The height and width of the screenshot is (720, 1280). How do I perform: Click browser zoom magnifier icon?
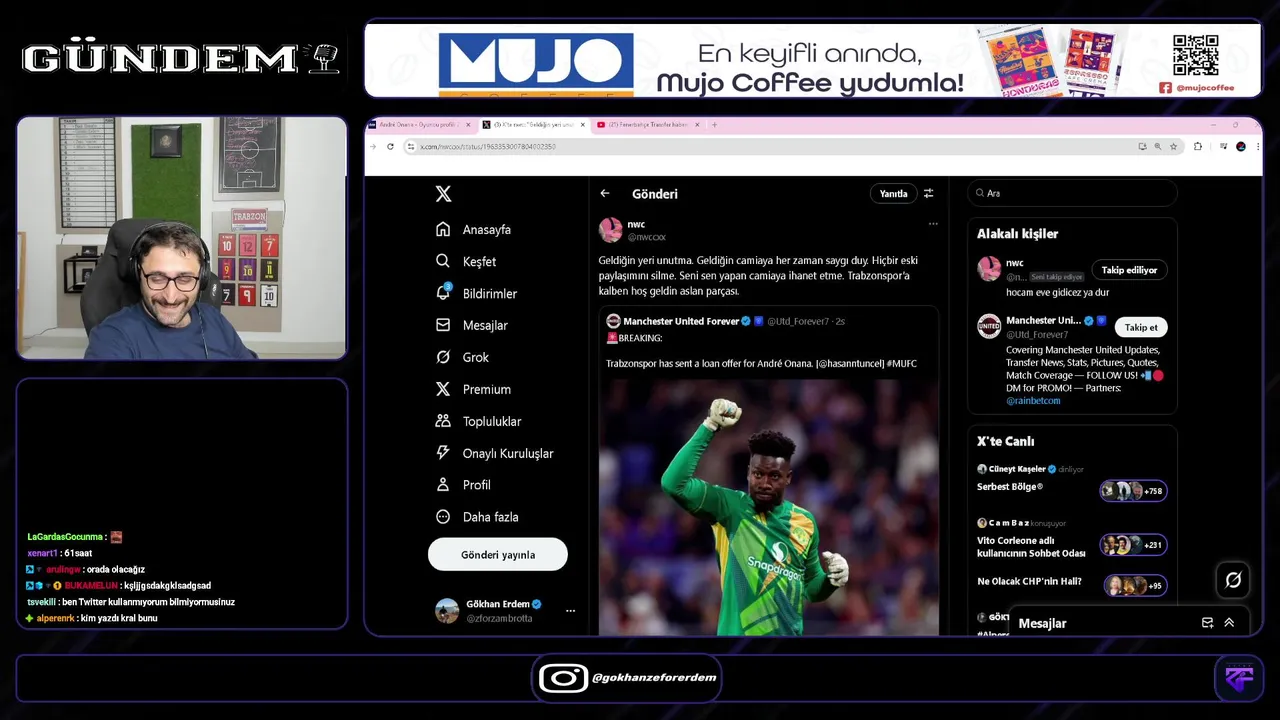pos(1158,147)
